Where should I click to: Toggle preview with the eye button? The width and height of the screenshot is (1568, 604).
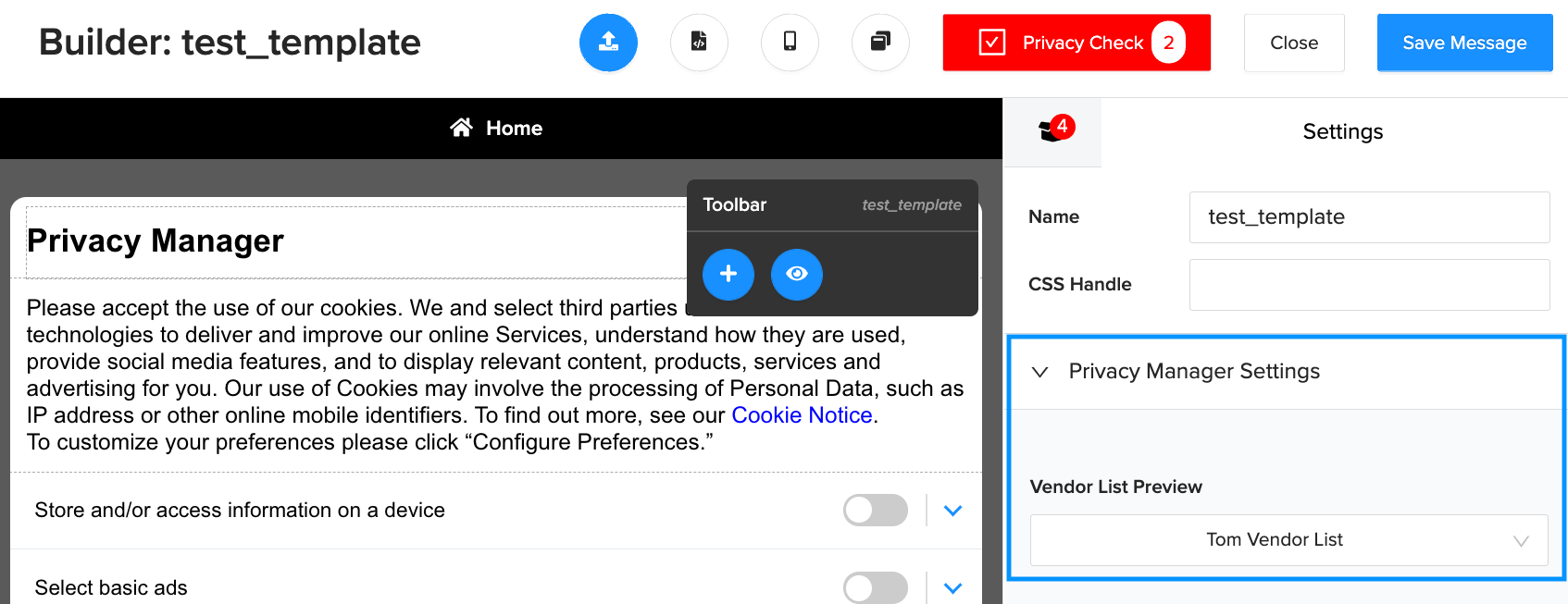click(x=797, y=274)
